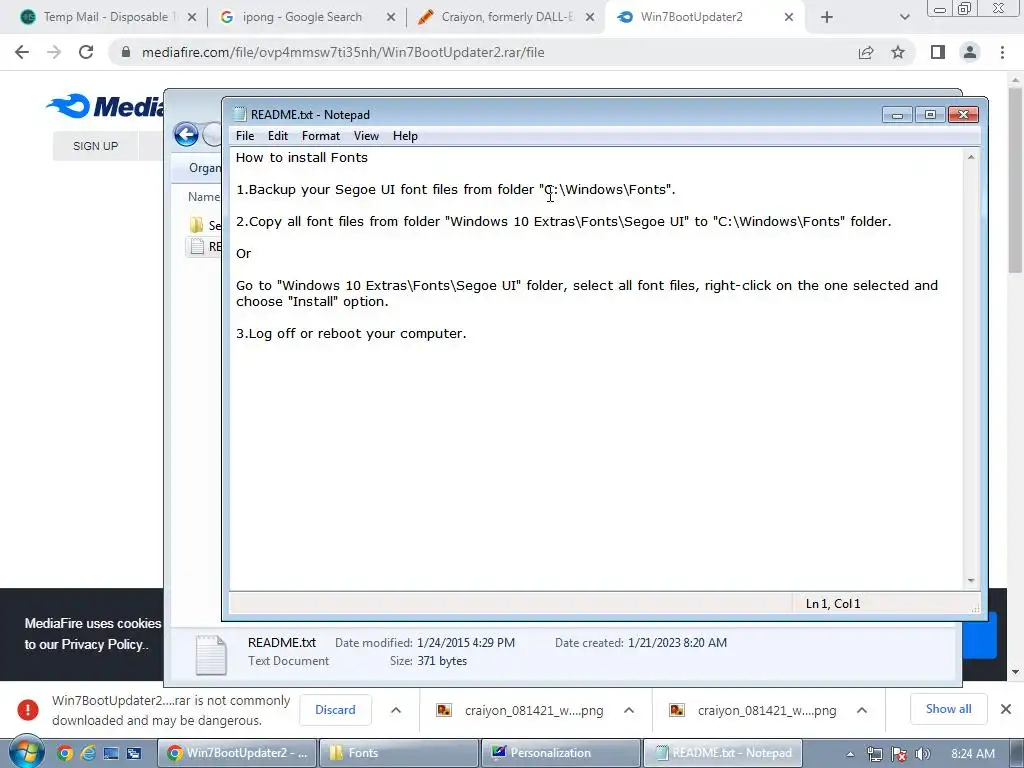Switch to the Craiyon browser tab

(x=506, y=17)
